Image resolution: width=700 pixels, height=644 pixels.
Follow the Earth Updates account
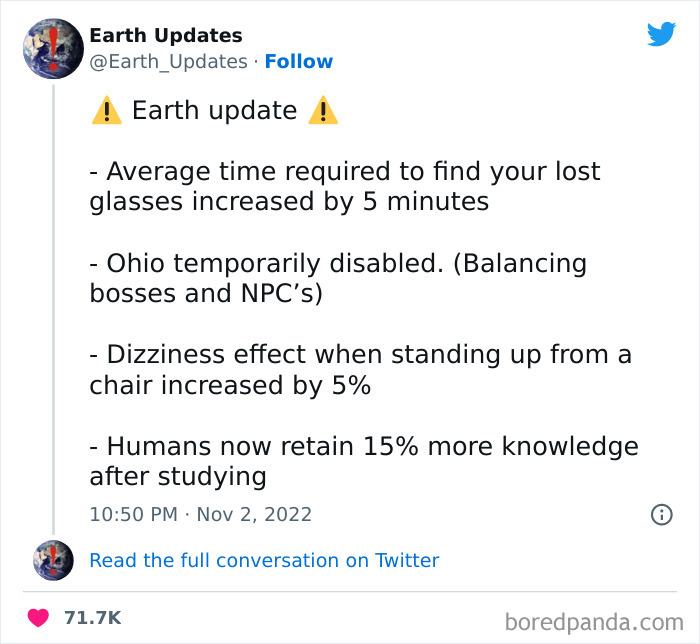(x=298, y=61)
